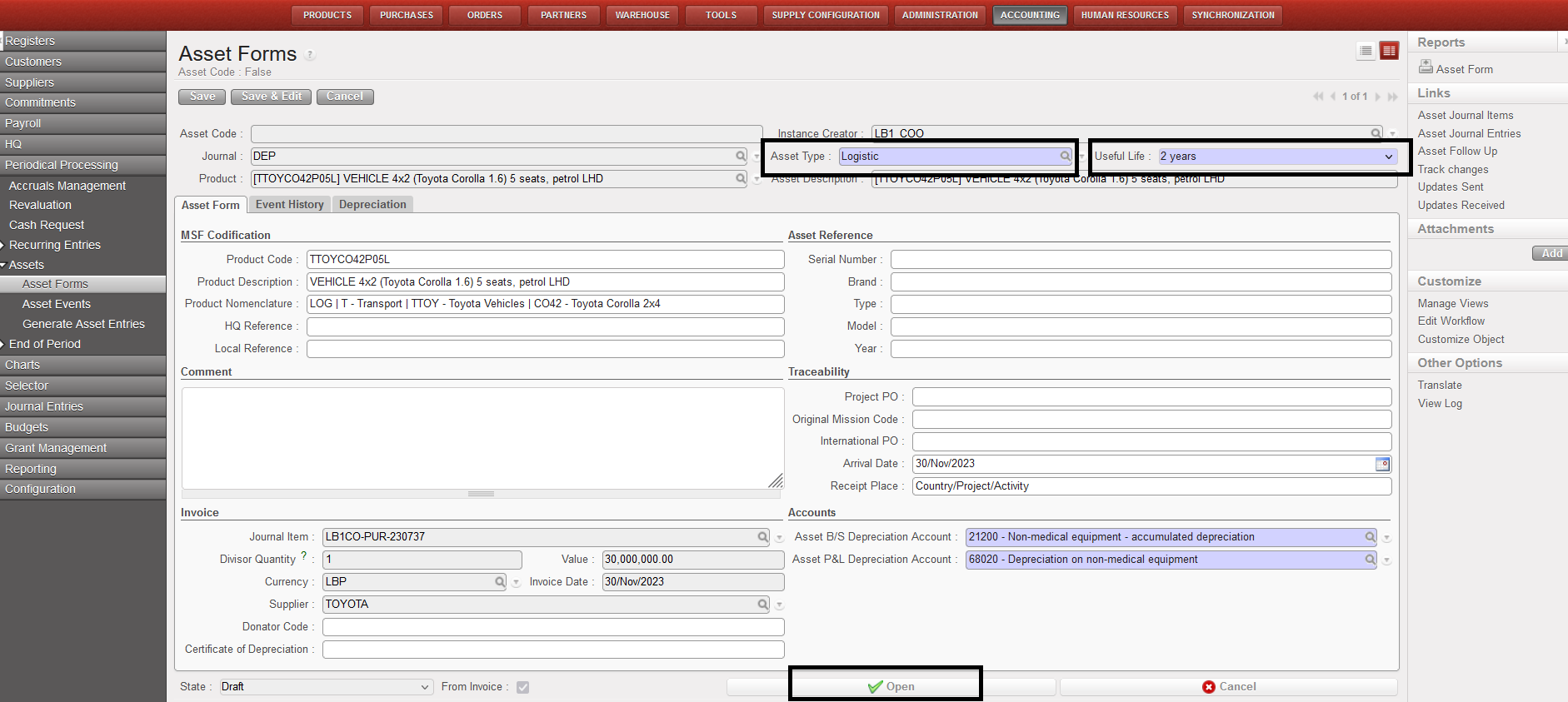Click the help question mark beside Asset Forms
Viewport: 1568px width, 702px height.
tap(310, 55)
